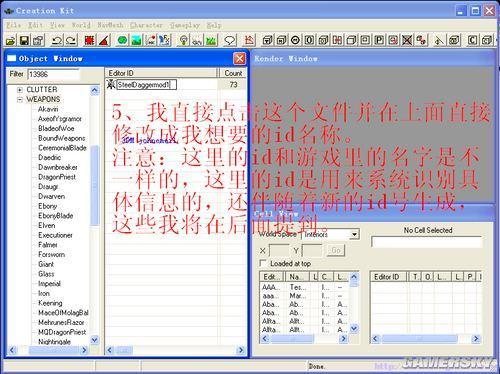The height and width of the screenshot is (374, 500).
Task: Click the redo arrow toolbar icon
Action: coord(71,41)
